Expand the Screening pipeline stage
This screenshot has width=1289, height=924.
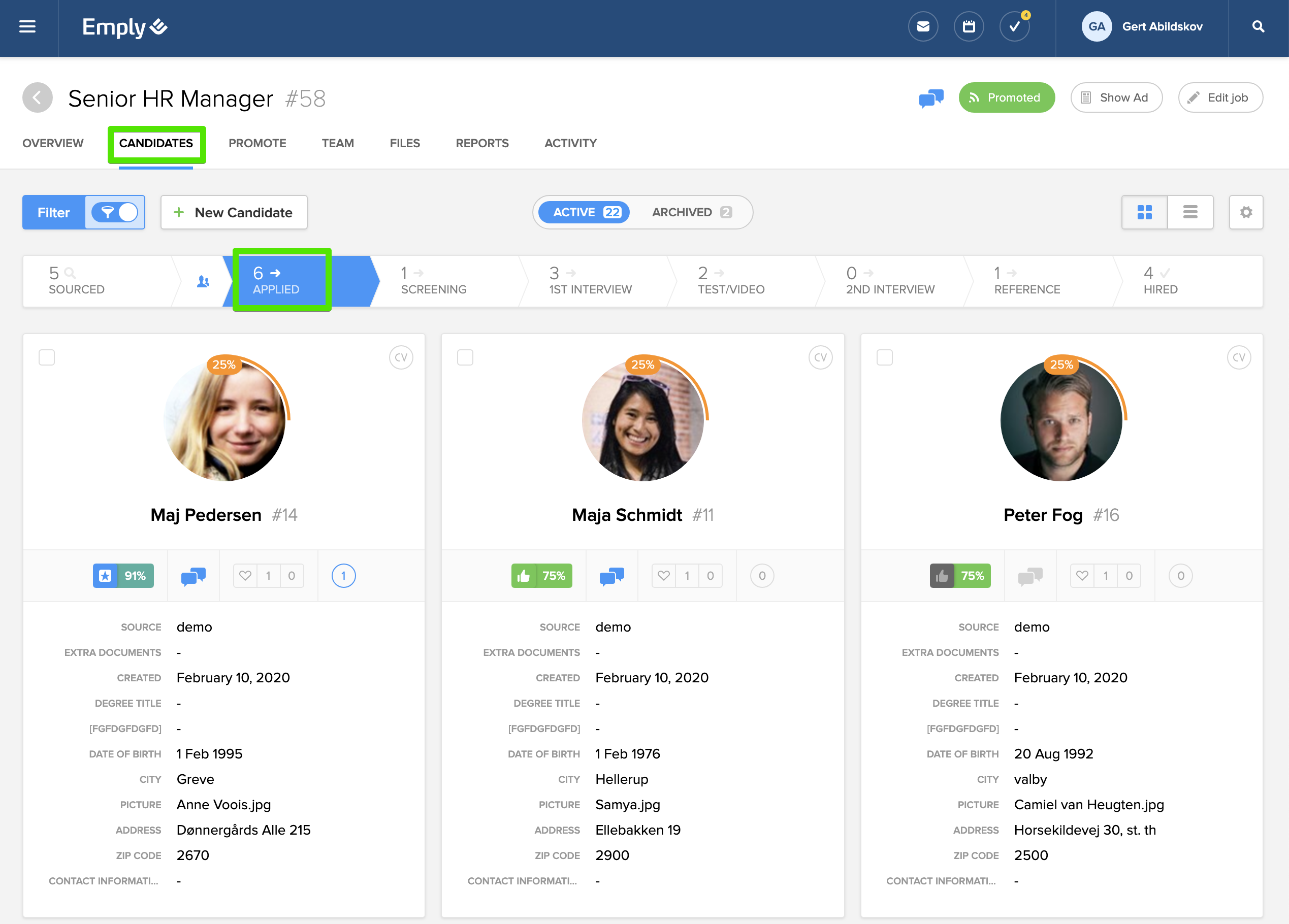pyautogui.click(x=433, y=281)
